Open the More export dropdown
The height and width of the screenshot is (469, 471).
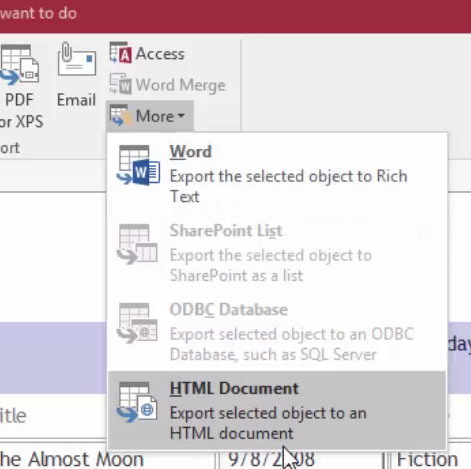click(x=149, y=116)
